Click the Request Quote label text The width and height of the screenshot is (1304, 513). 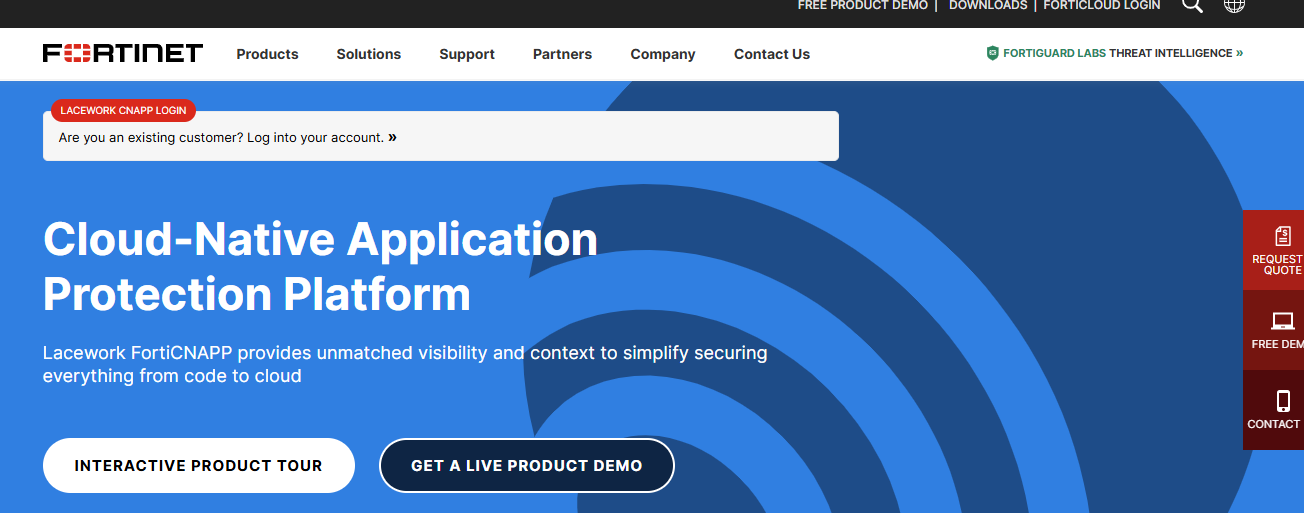coord(1278,264)
